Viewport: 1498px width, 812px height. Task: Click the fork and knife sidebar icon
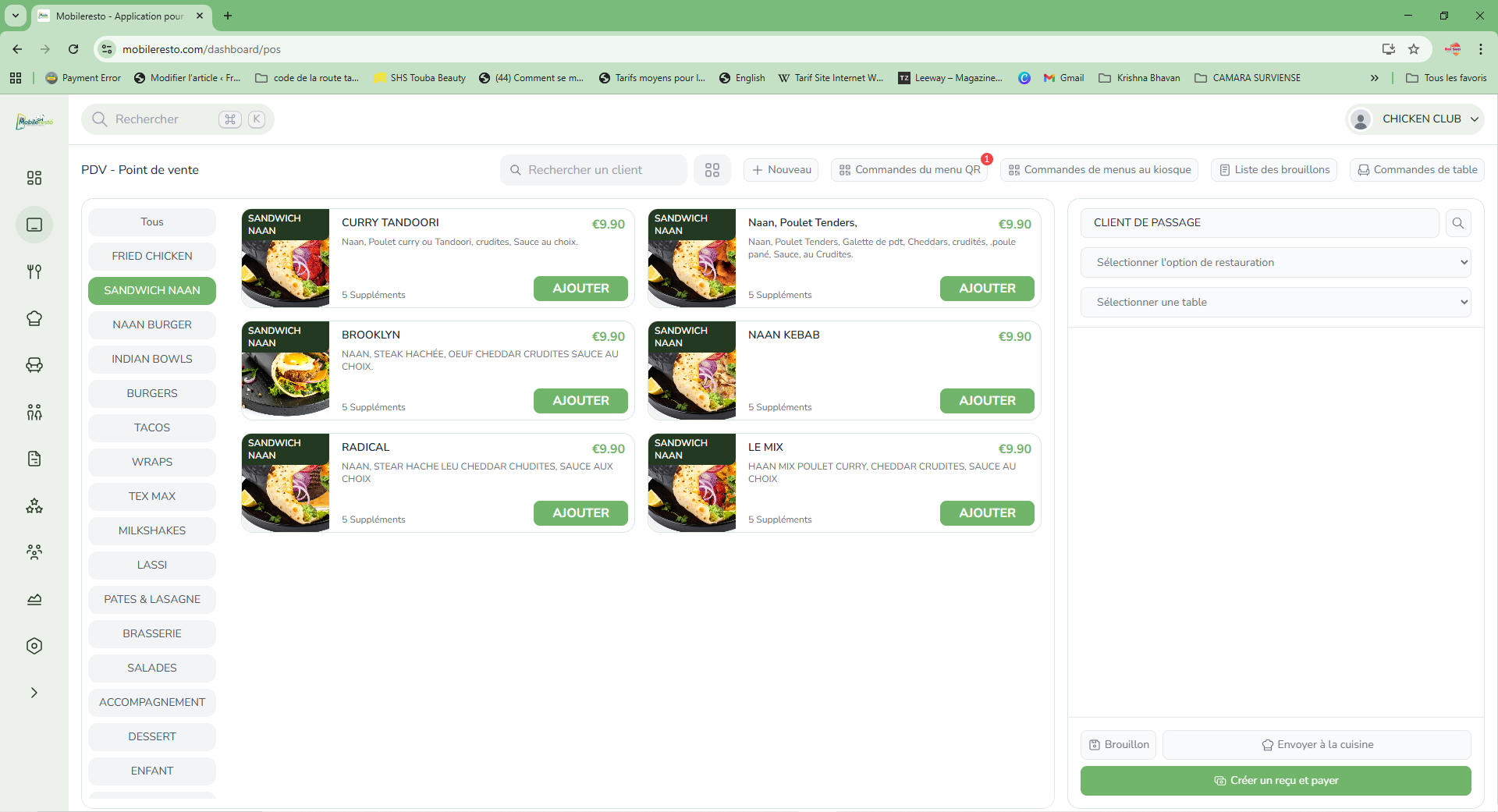point(34,271)
